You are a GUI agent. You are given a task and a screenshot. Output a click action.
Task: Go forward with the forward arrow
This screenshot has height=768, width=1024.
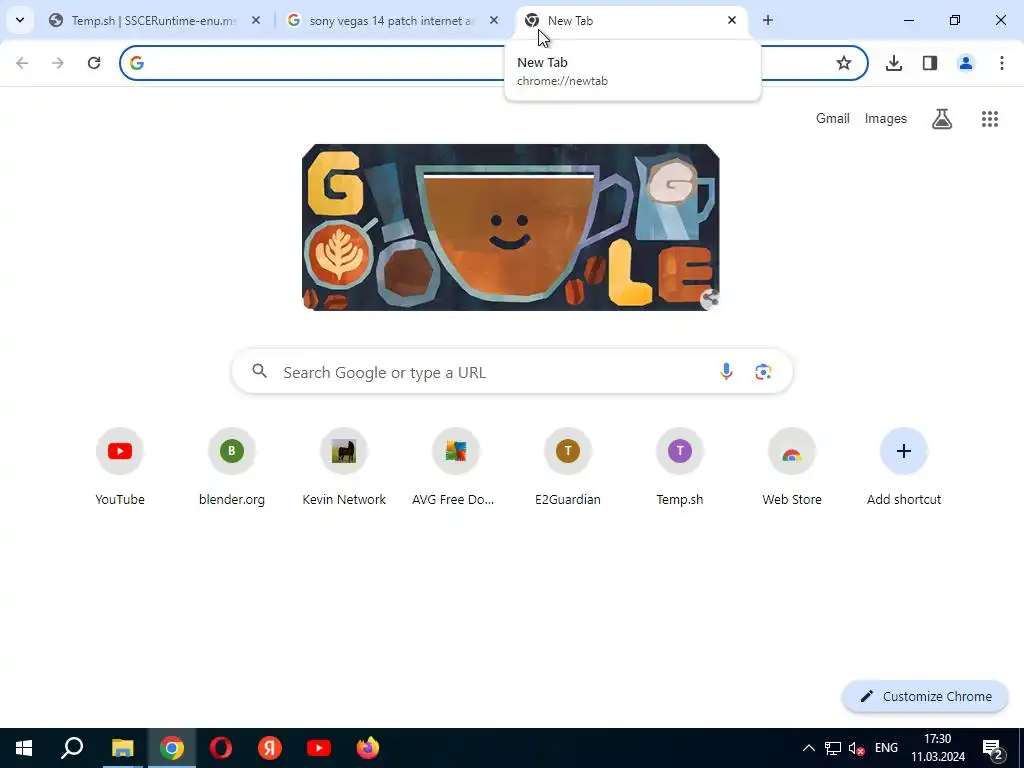[x=57, y=63]
